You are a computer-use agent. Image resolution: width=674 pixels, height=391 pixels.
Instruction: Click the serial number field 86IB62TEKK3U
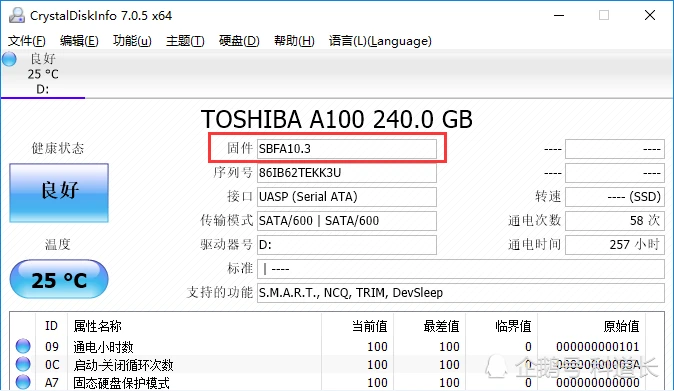pos(346,173)
